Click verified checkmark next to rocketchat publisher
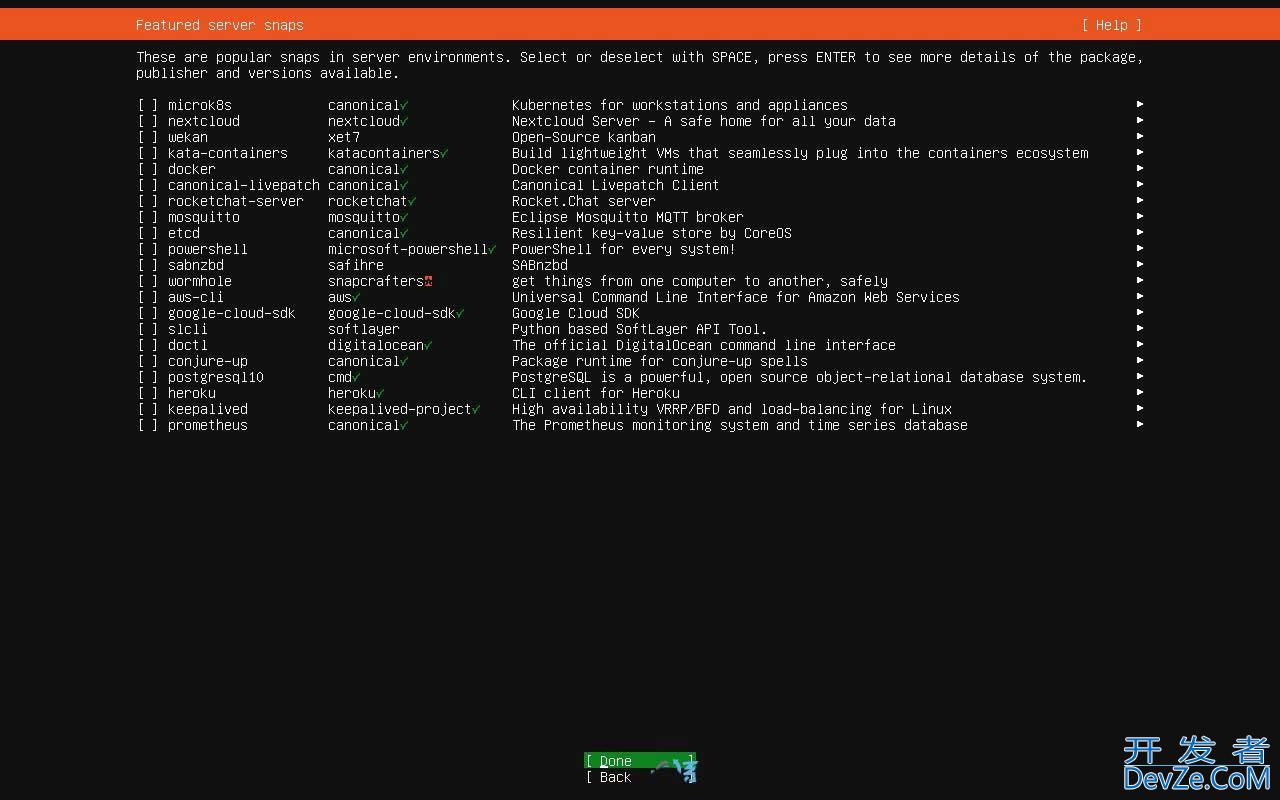1280x800 pixels. pos(412,201)
